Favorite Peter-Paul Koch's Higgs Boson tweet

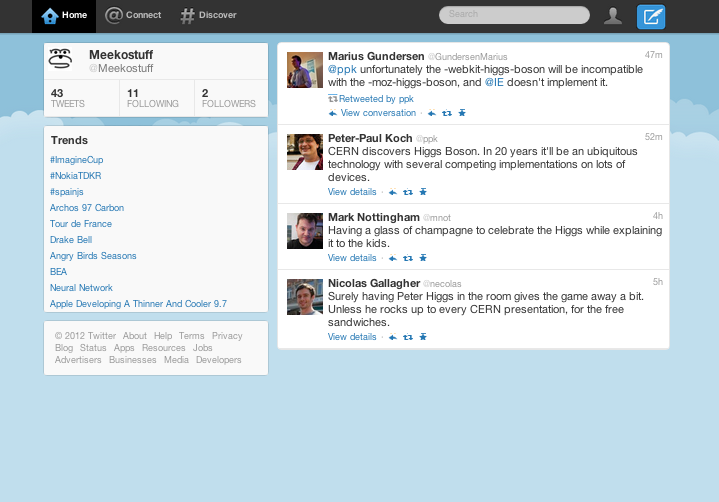click(x=423, y=192)
